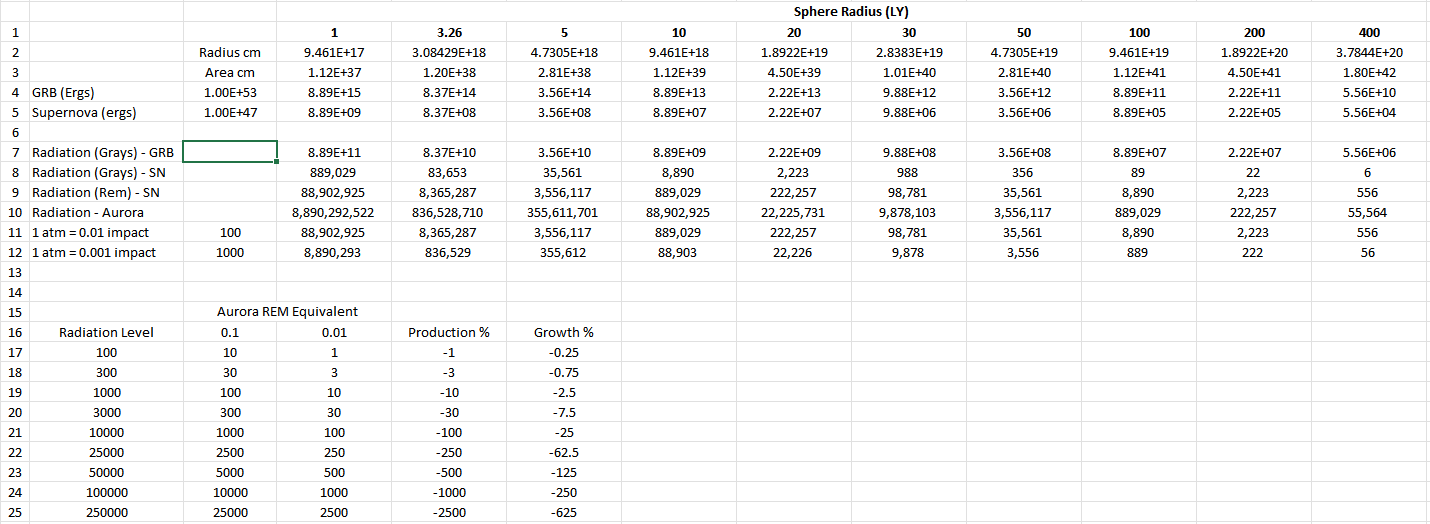Click the 'GRB (Ergs)' row label
The image size is (1430, 524).
(106, 92)
